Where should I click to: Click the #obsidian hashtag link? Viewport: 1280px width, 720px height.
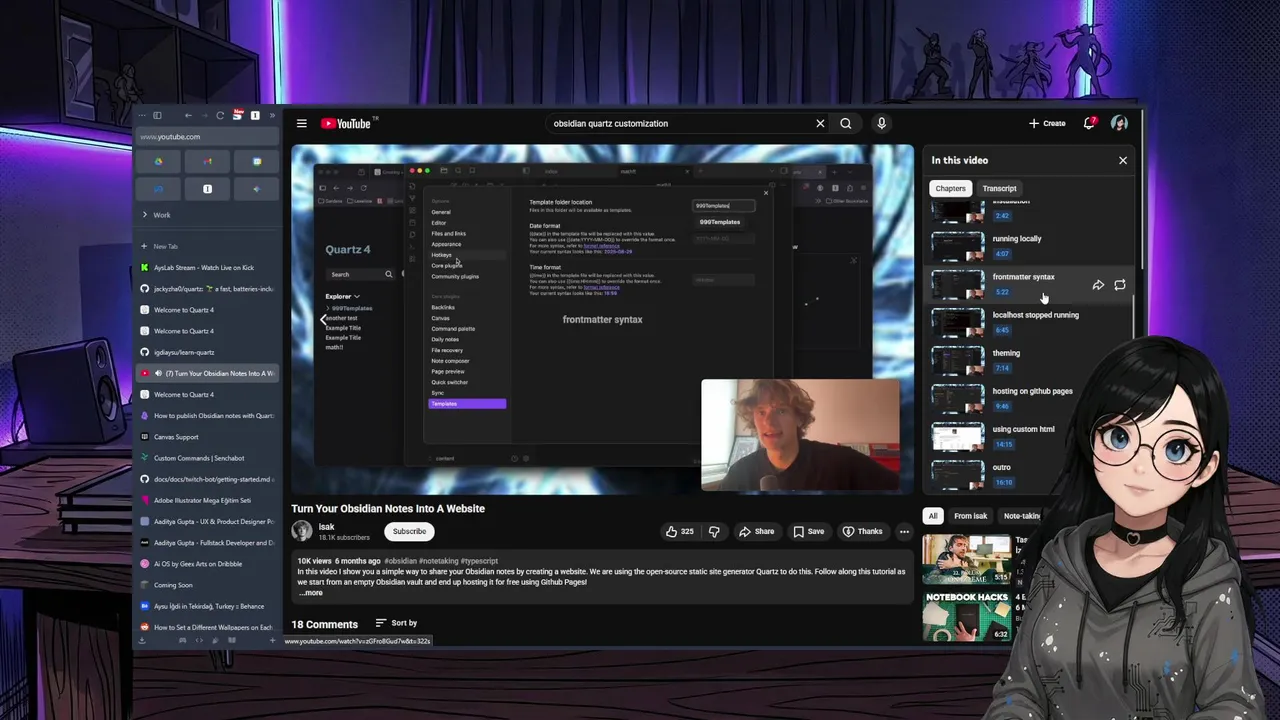click(x=400, y=561)
